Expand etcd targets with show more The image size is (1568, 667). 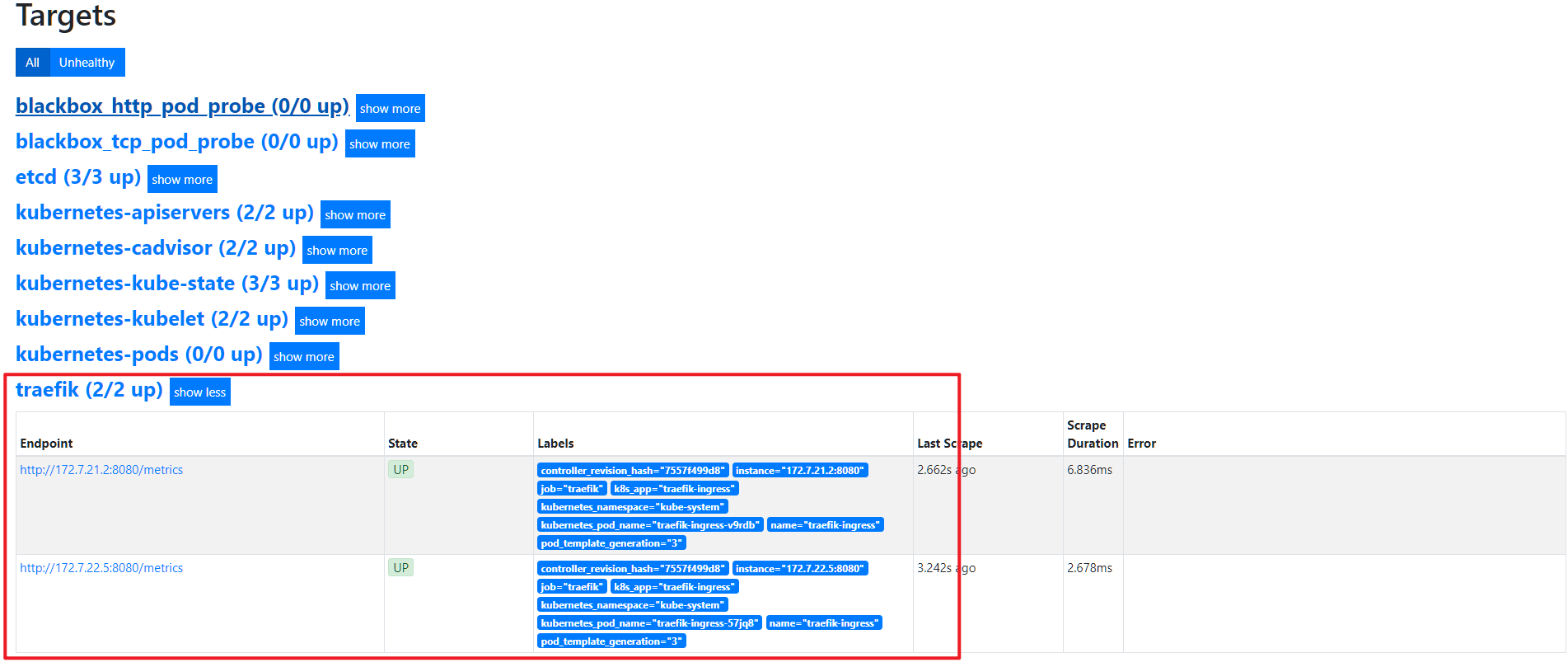182,180
